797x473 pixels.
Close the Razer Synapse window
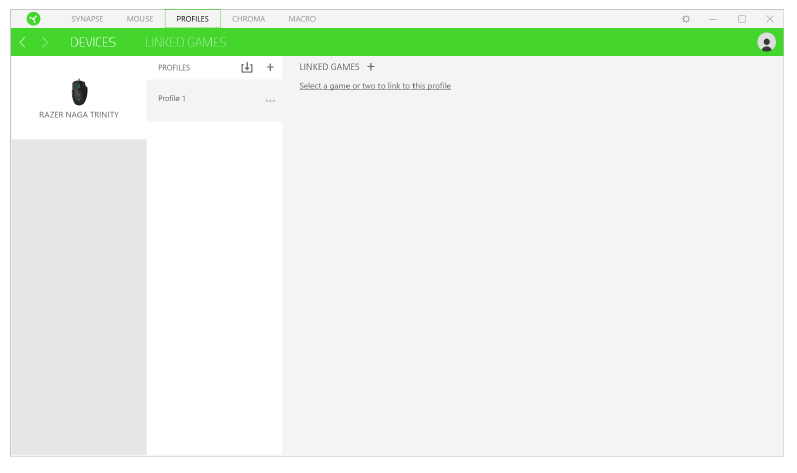coord(770,19)
